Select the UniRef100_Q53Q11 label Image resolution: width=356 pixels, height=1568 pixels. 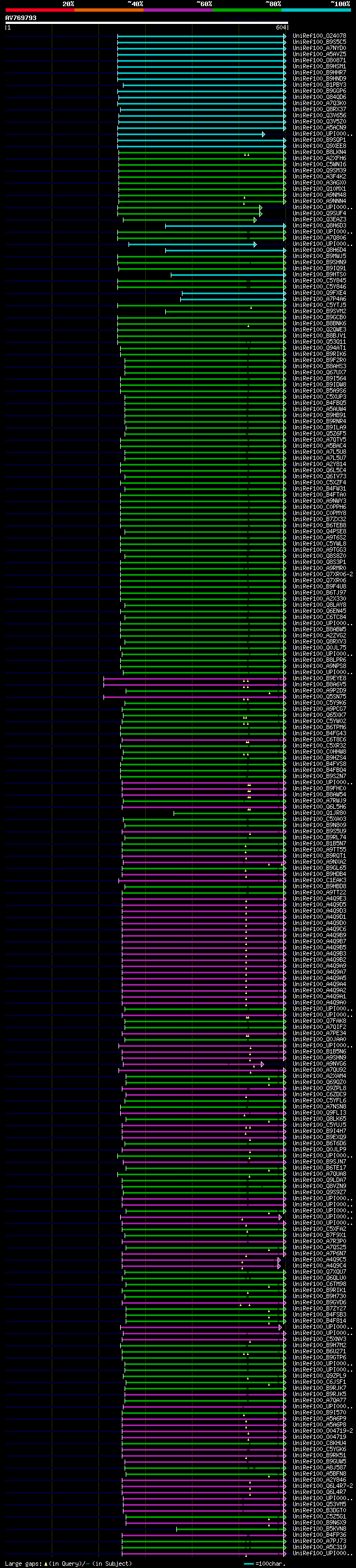(x=319, y=342)
